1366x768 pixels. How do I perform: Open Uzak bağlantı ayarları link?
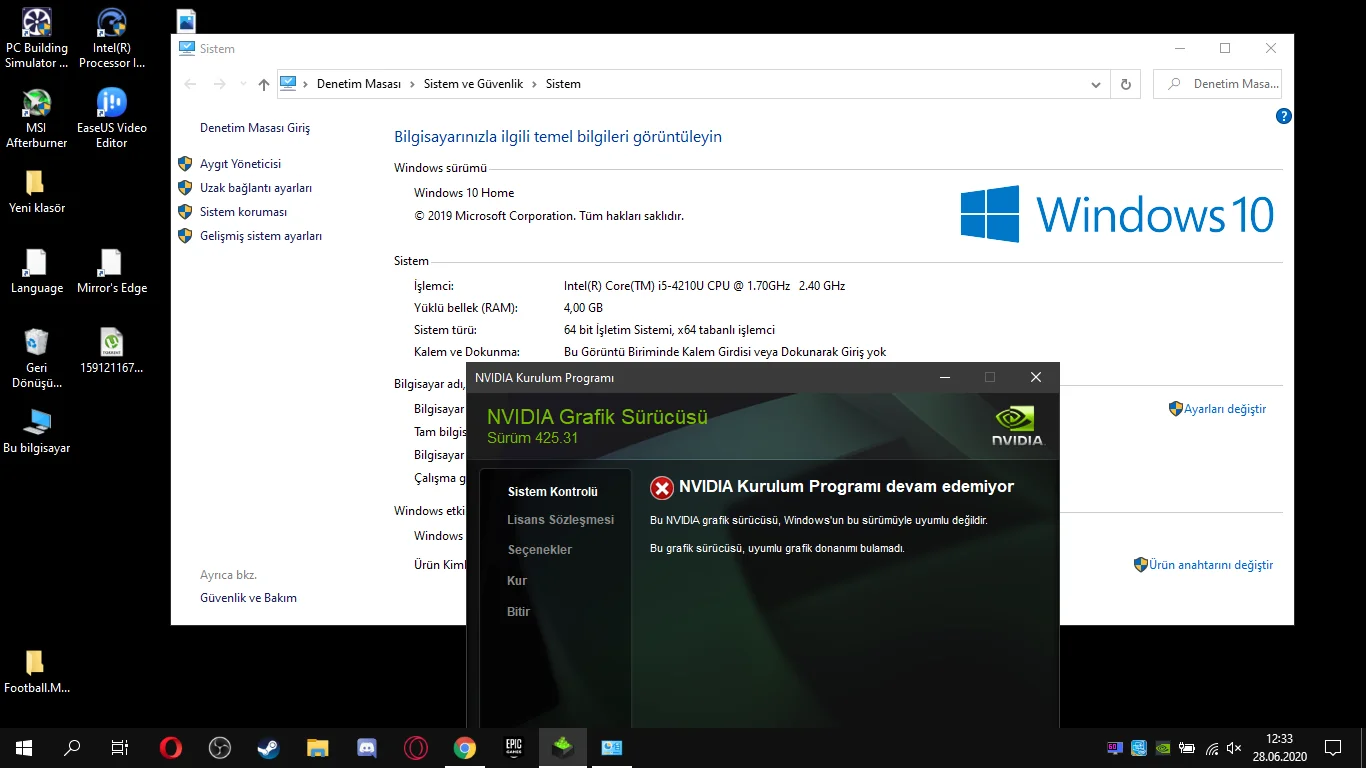pos(256,188)
